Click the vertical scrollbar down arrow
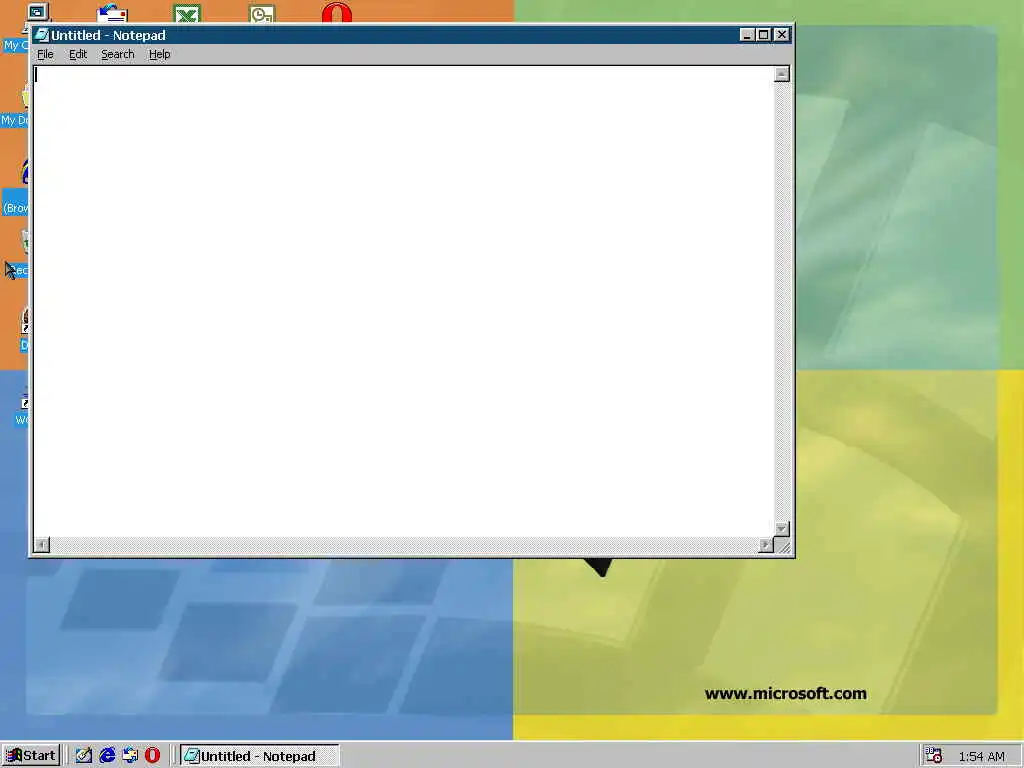Viewport: 1024px width, 768px height. pyautogui.click(x=782, y=529)
